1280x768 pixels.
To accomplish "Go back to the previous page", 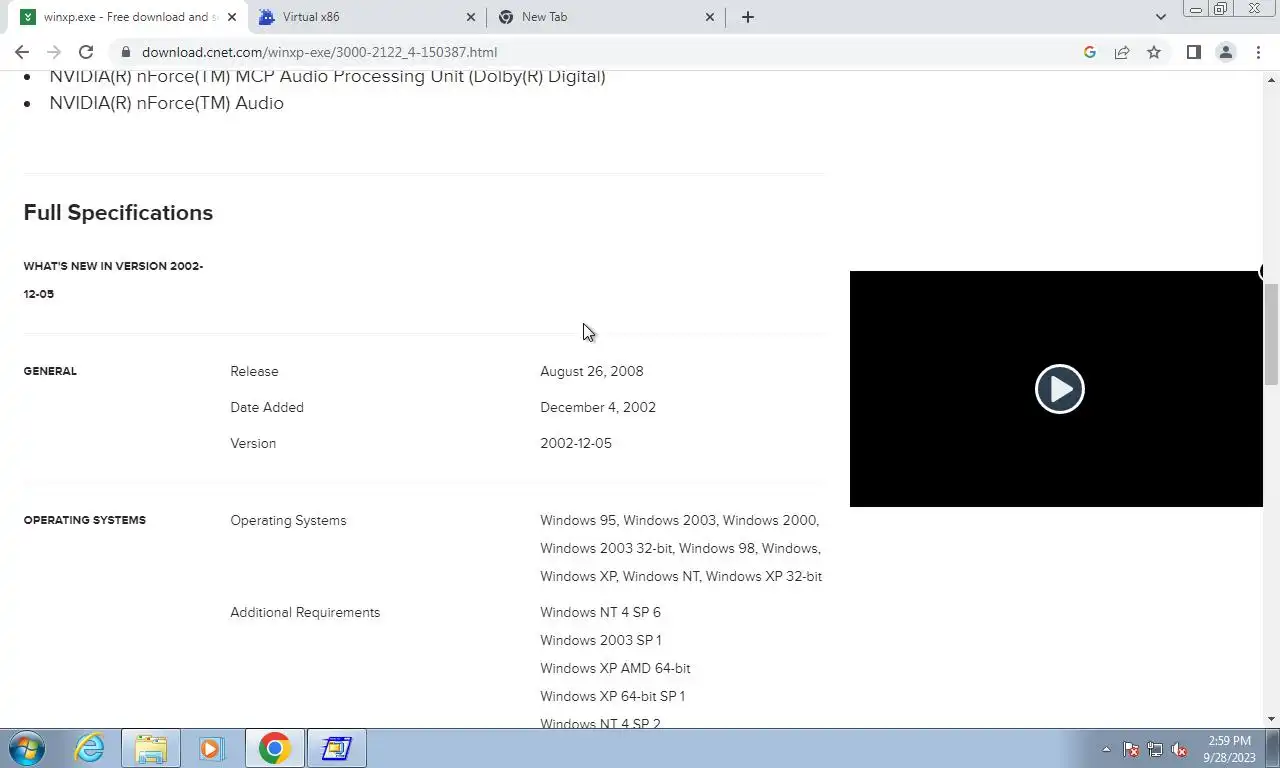I will click(22, 52).
